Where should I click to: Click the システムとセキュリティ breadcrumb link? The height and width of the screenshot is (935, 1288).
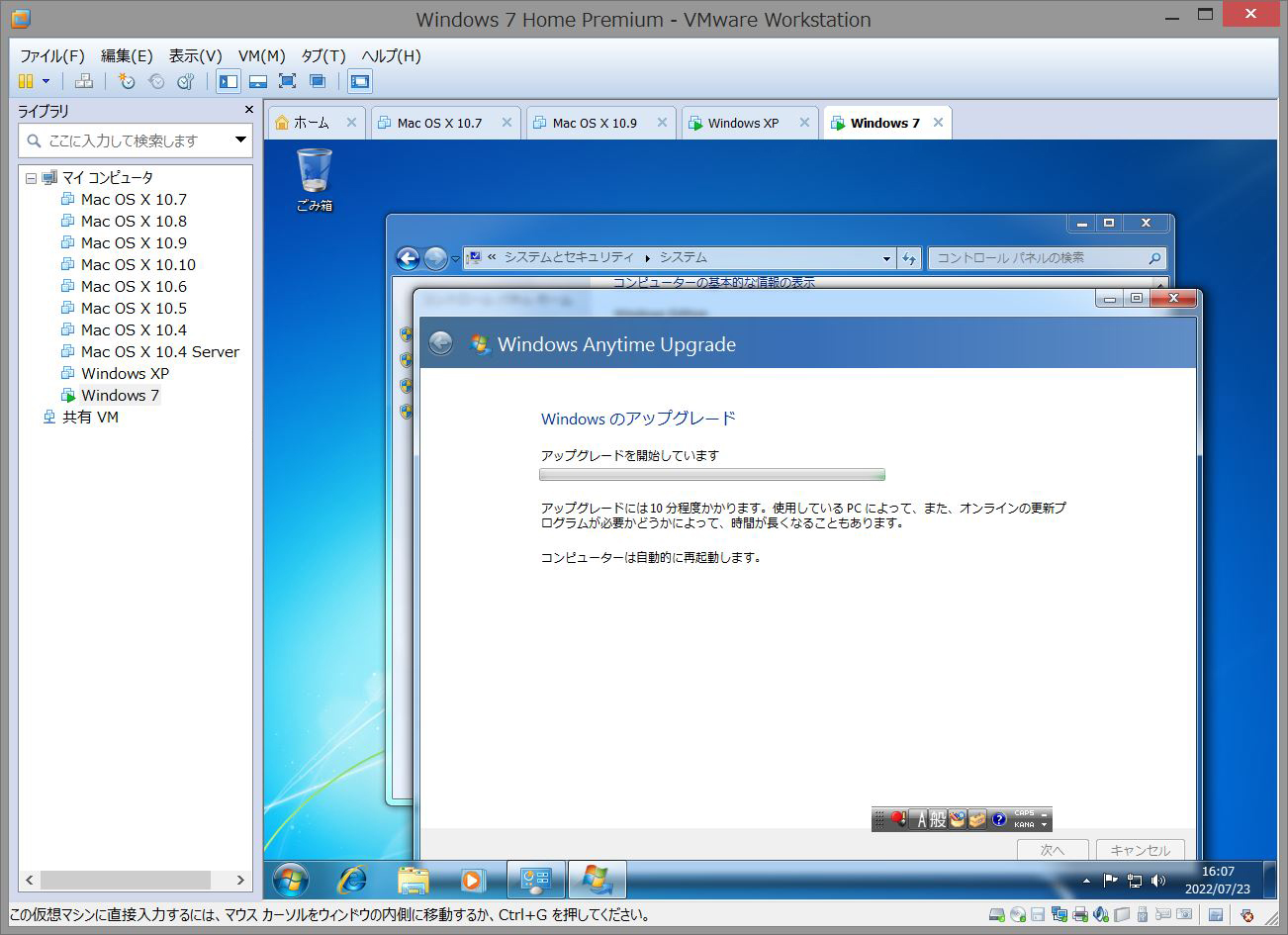569,257
